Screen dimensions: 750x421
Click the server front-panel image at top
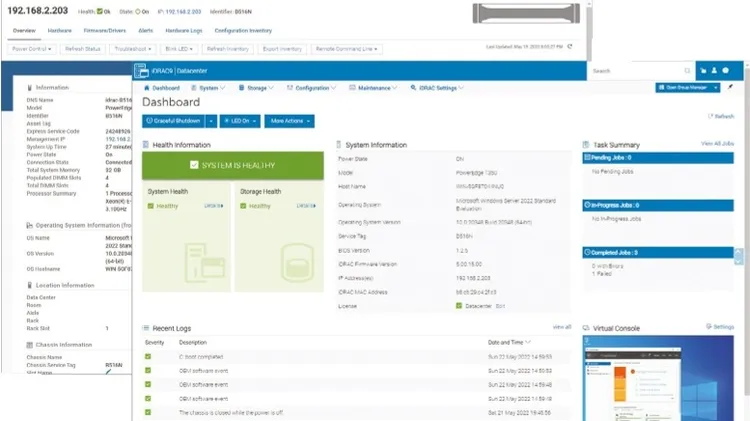point(526,13)
